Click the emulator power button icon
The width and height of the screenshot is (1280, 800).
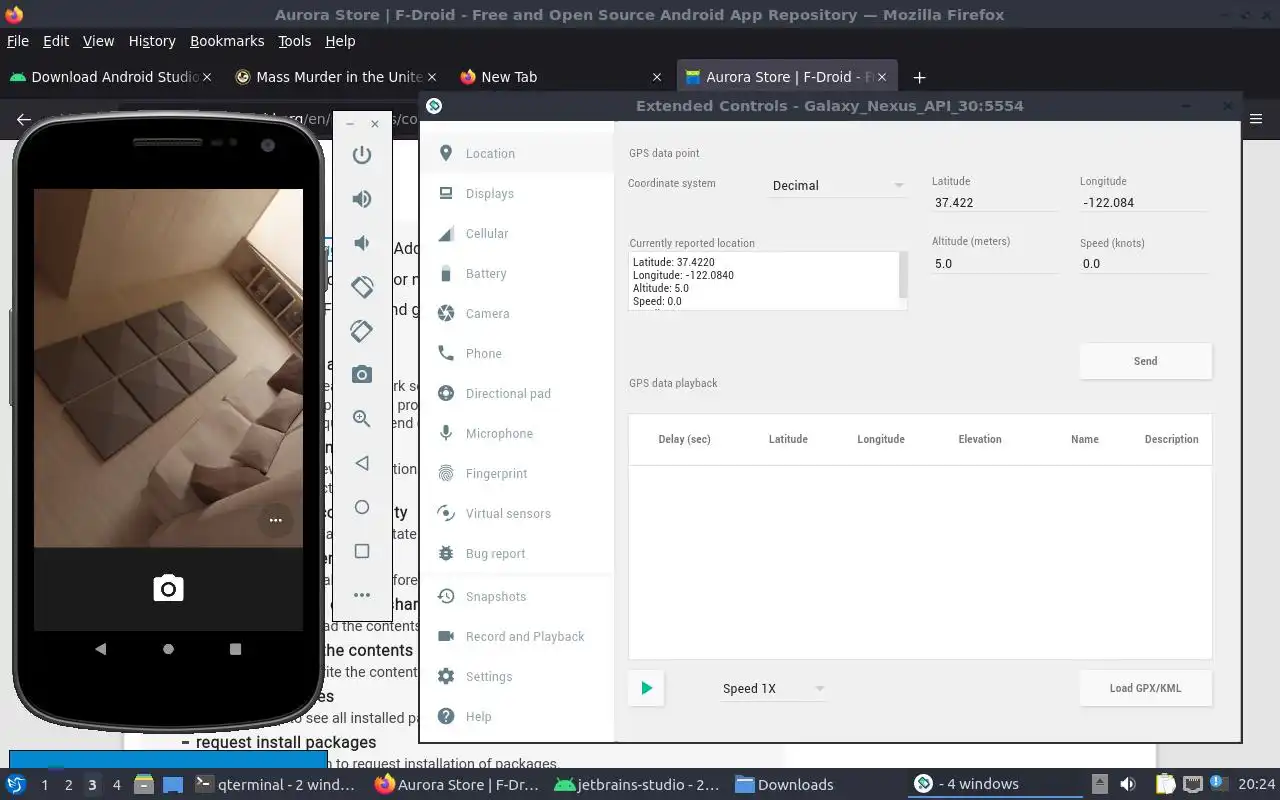pyautogui.click(x=362, y=155)
